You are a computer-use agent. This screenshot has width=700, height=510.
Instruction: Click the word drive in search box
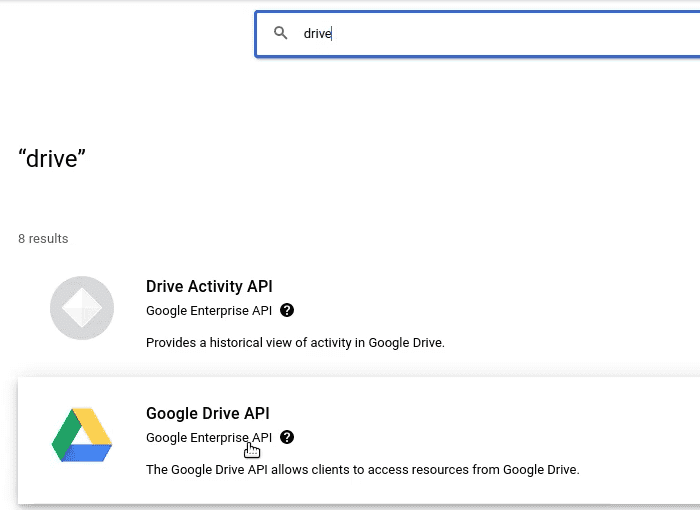(317, 33)
